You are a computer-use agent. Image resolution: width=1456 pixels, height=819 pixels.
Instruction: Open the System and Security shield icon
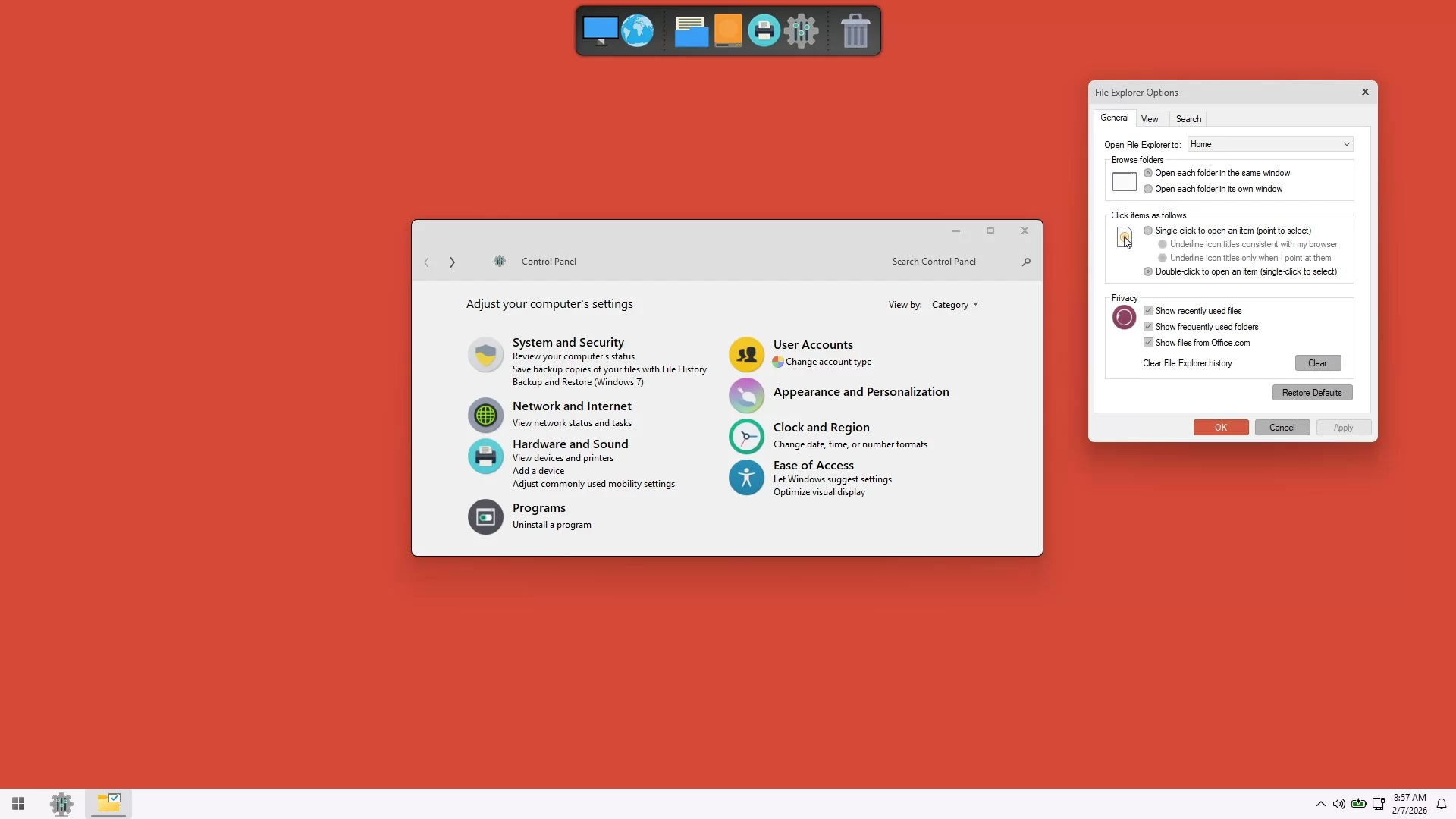[485, 355]
